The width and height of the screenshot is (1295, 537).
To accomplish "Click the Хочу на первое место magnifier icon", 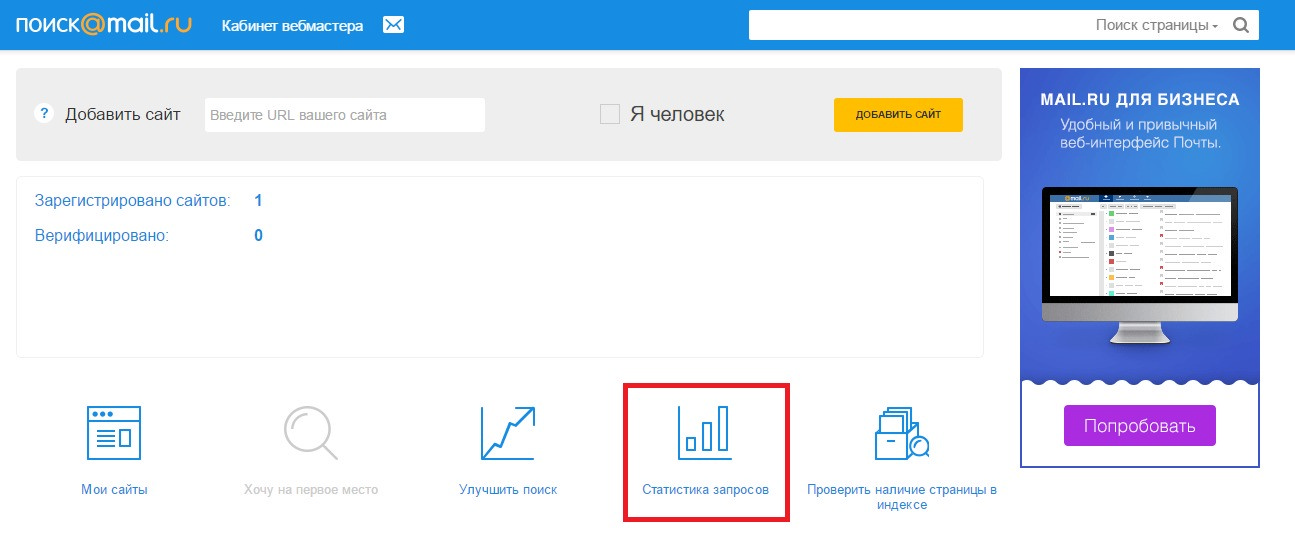I will (311, 433).
